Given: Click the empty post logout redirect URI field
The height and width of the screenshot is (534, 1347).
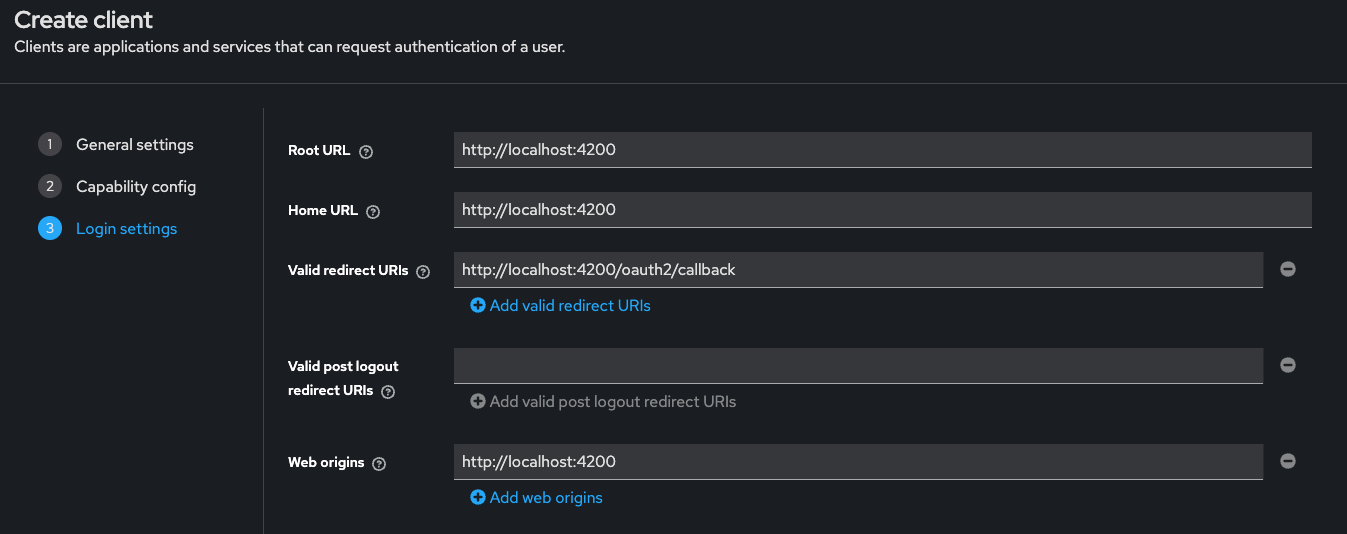Looking at the screenshot, I should tap(858, 366).
